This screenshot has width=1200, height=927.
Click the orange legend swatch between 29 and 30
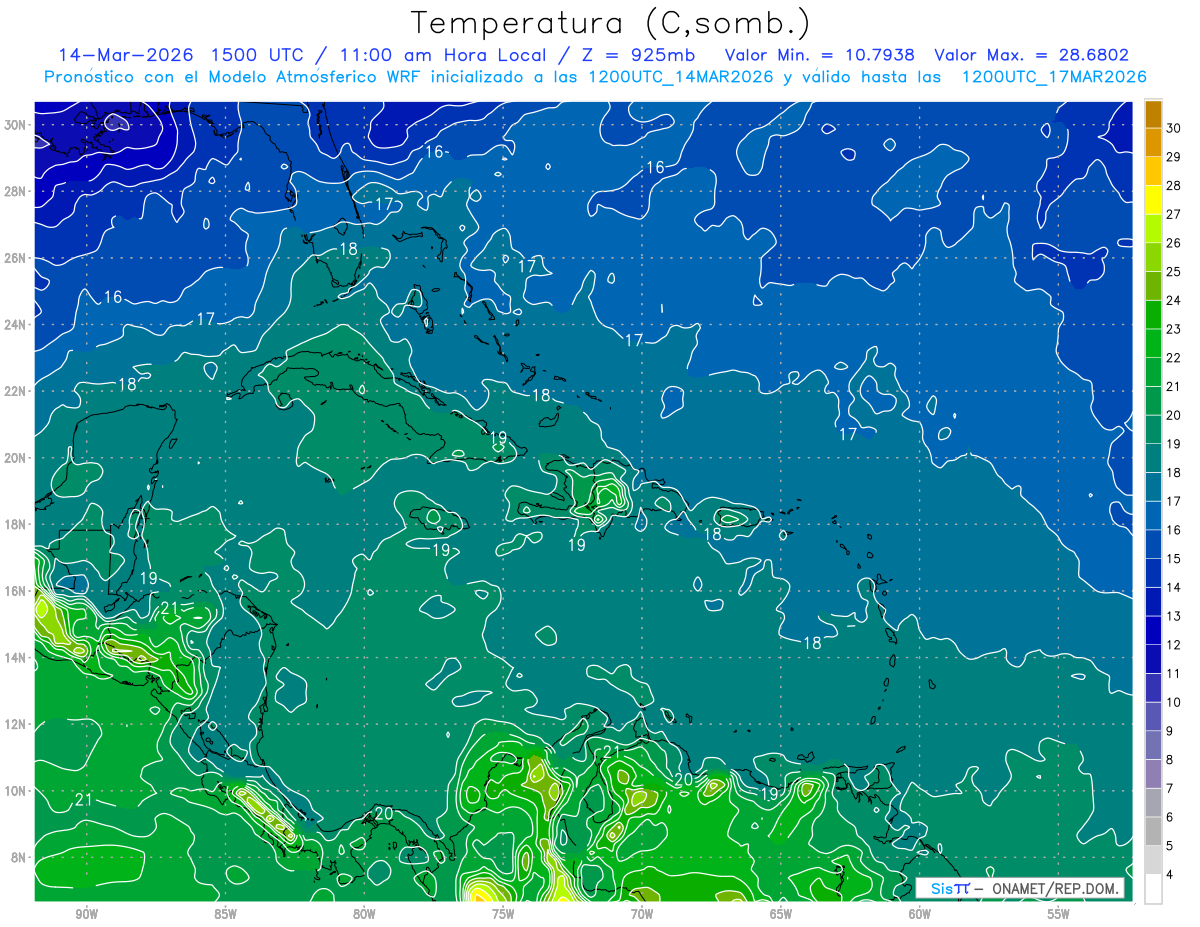click(x=1153, y=143)
